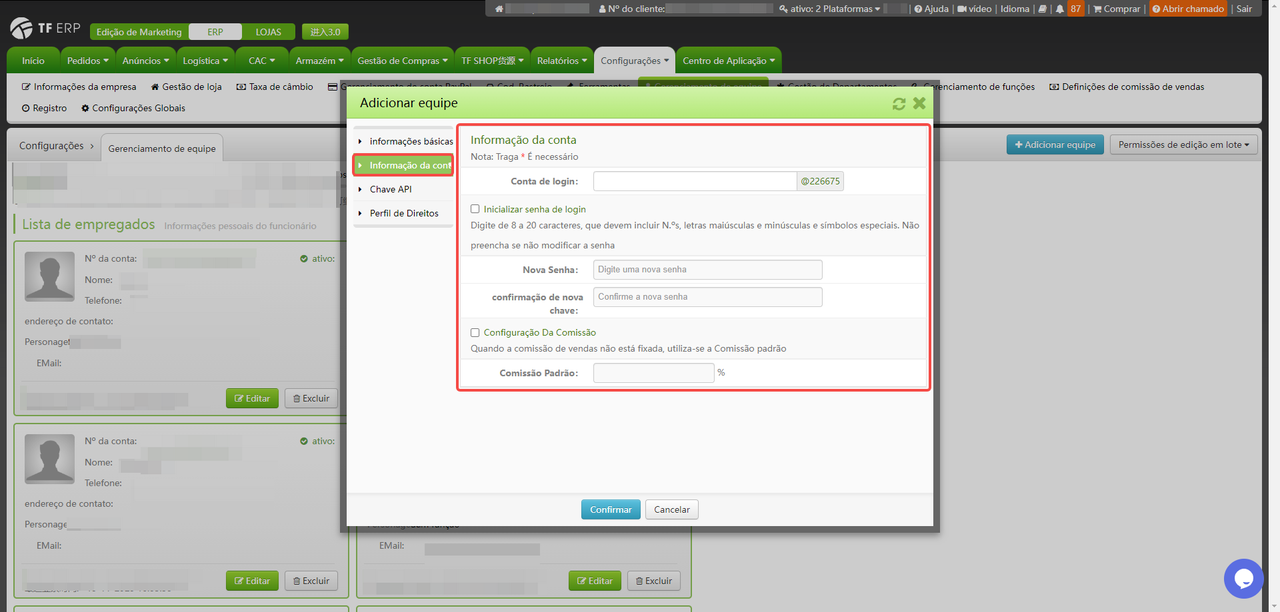
Task: Tick the Configuração Da Comissão checkbox
Action: click(475, 332)
